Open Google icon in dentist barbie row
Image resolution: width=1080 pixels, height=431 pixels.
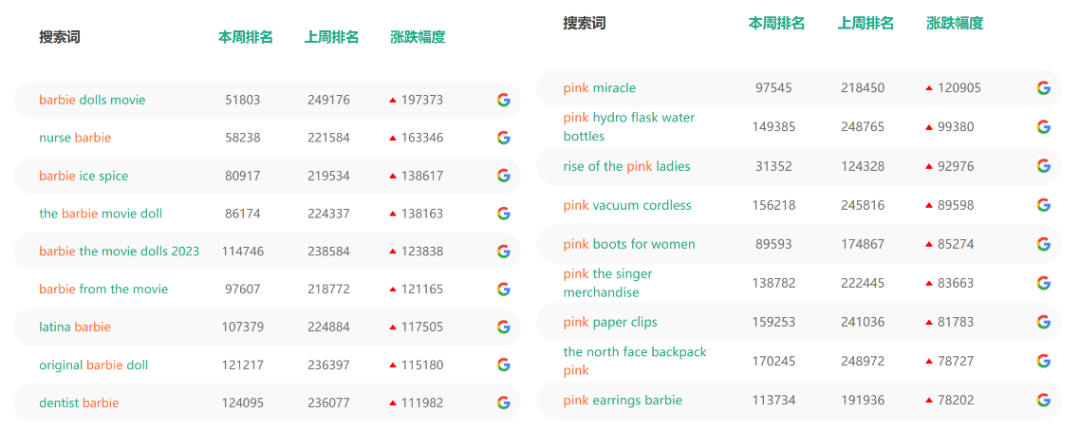coord(503,403)
